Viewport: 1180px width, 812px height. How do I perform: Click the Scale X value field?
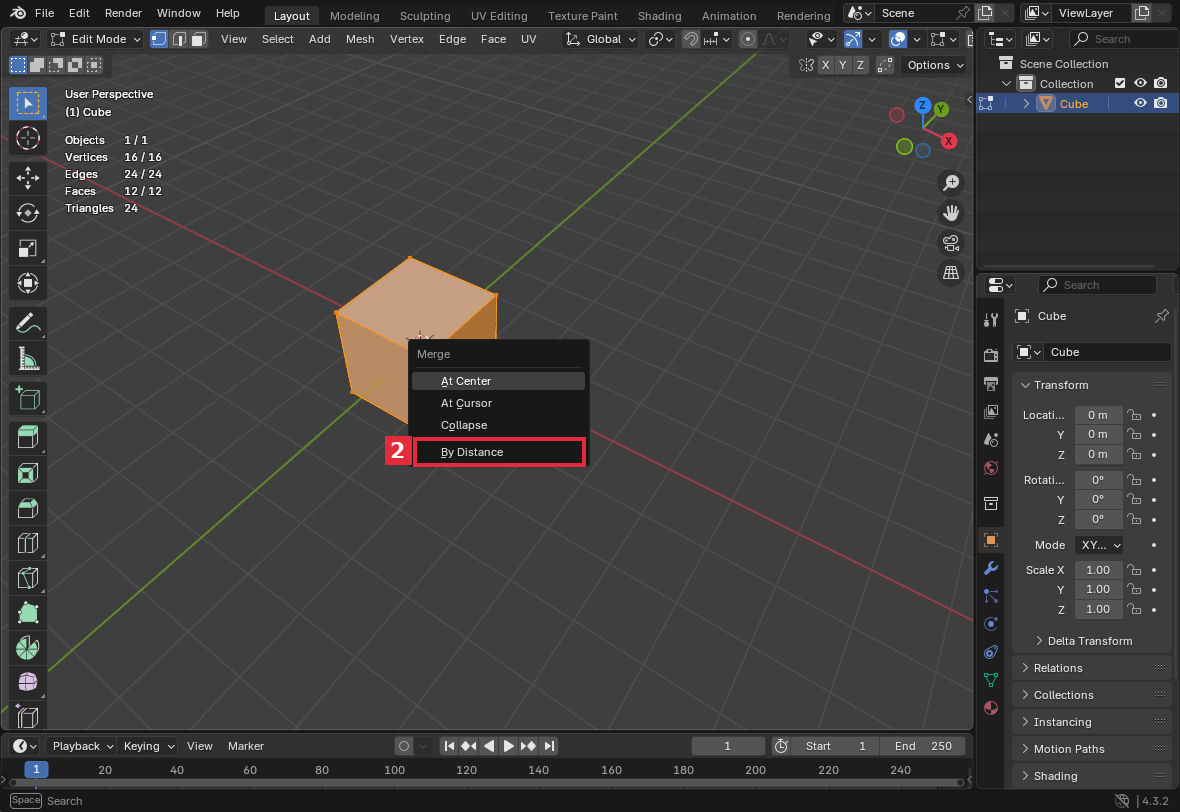click(1099, 570)
